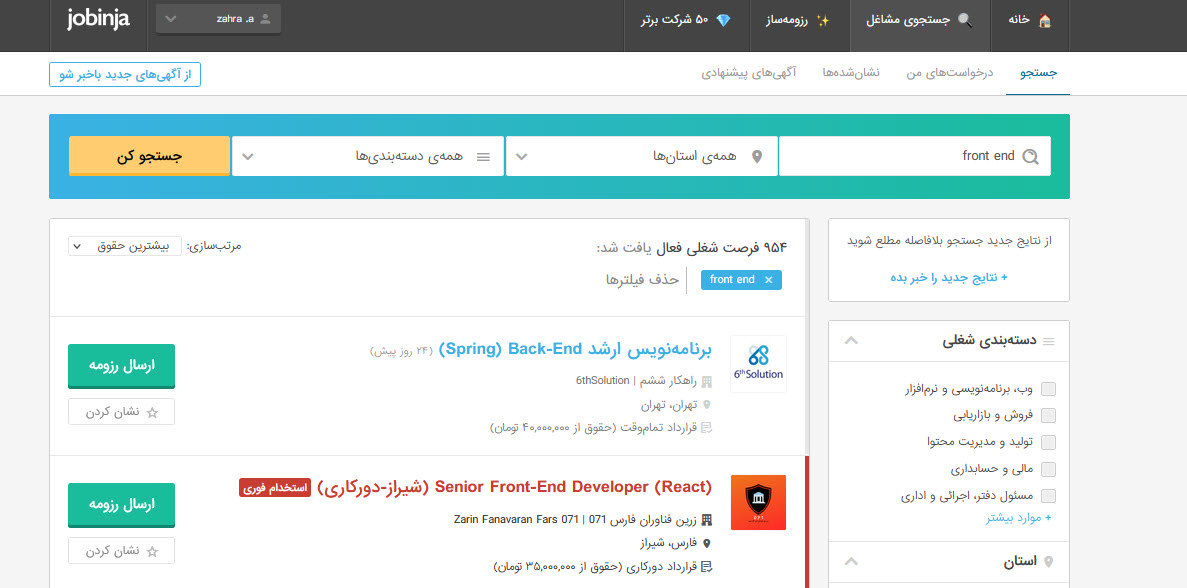
Task: Remove the front end filter tag
Action: coord(768,280)
